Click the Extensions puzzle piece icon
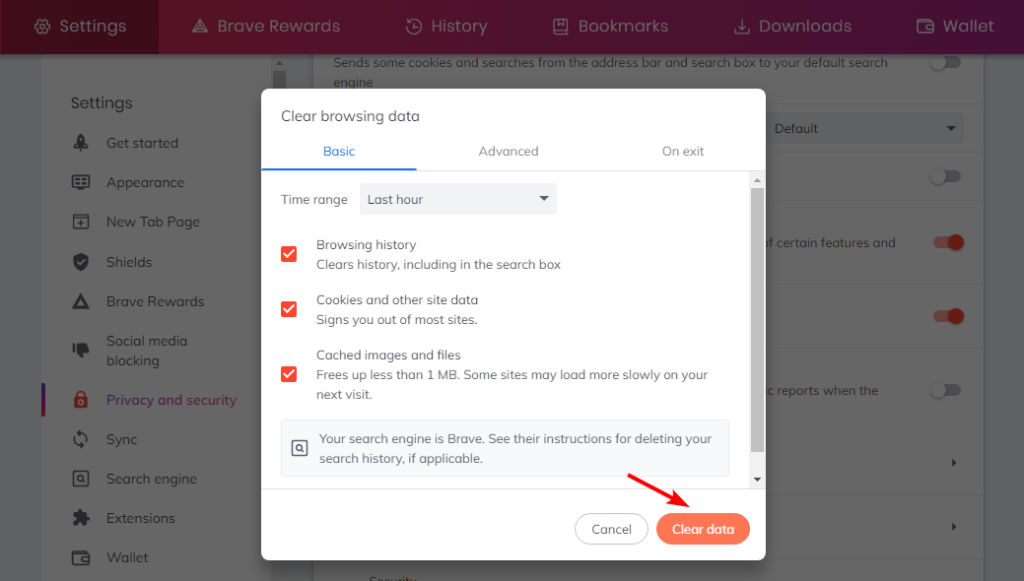The image size is (1024, 581). 80,518
